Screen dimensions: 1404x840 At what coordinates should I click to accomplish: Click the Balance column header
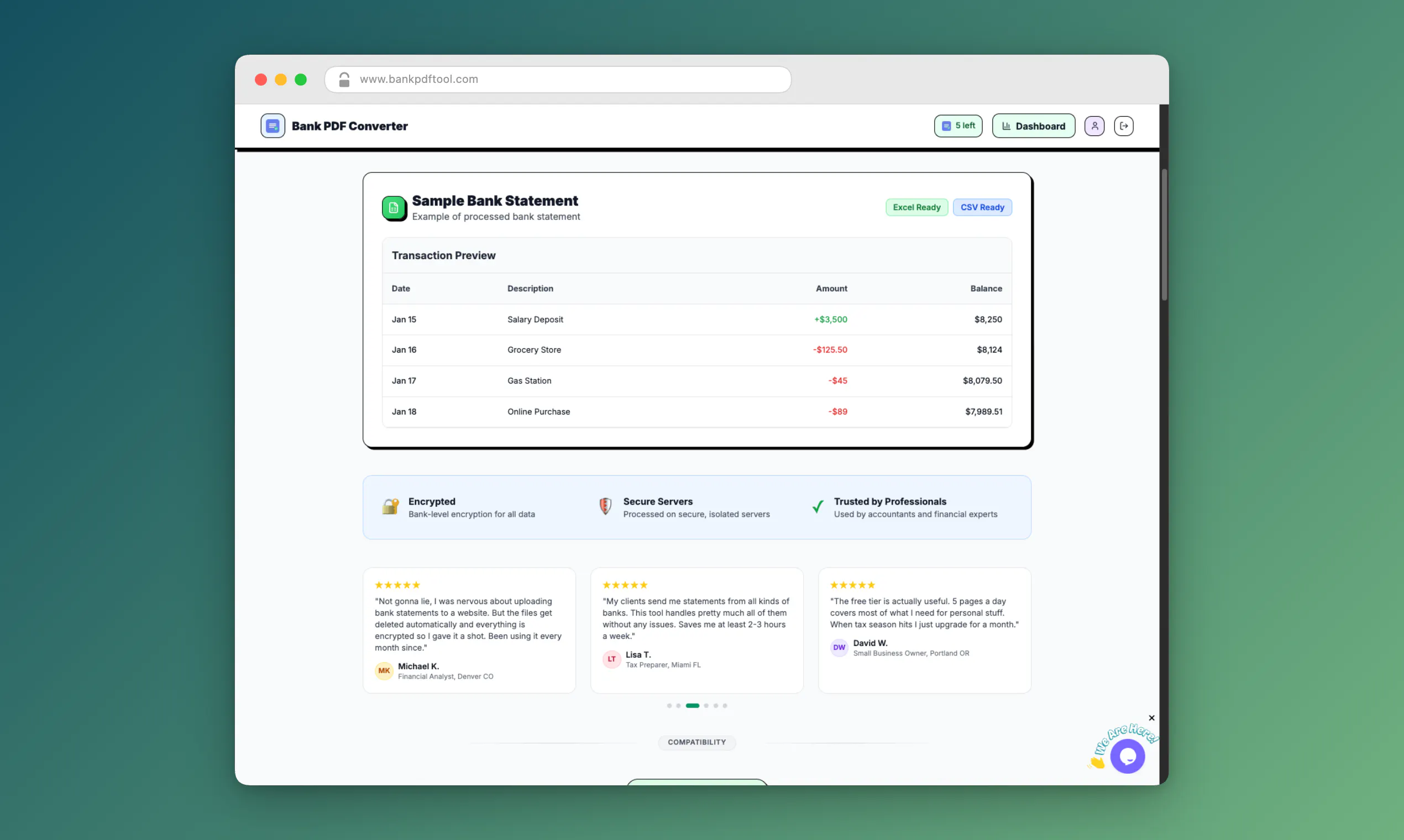[x=986, y=288]
